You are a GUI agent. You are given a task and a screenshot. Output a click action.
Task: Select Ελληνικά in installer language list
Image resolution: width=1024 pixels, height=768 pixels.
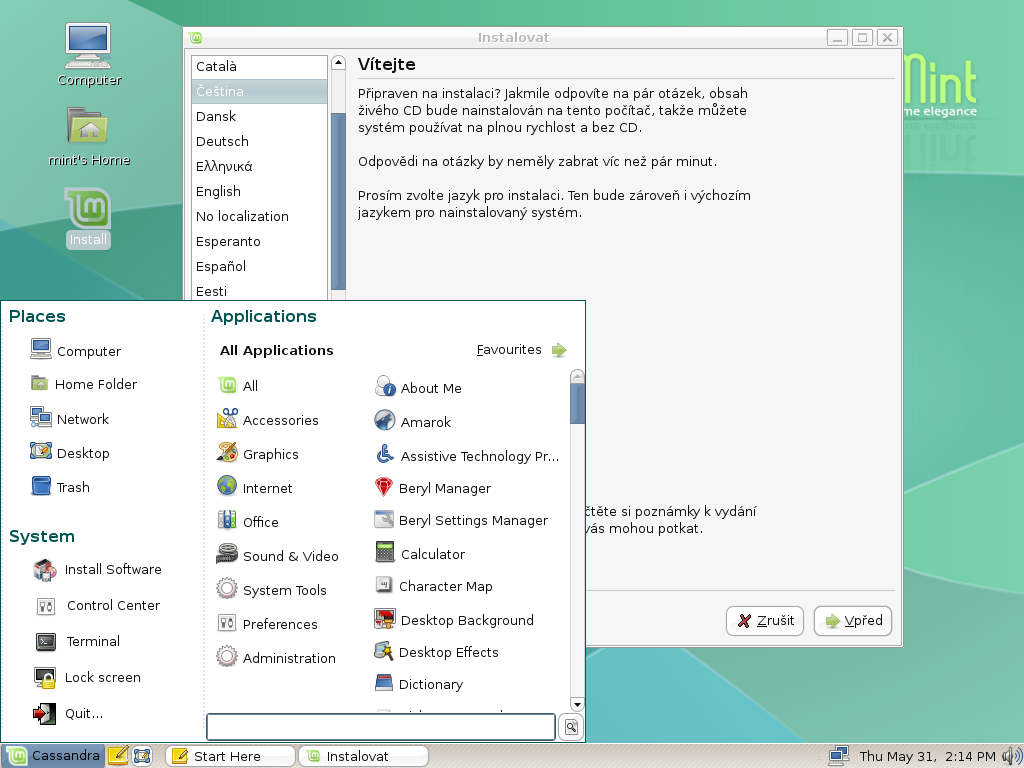(259, 167)
